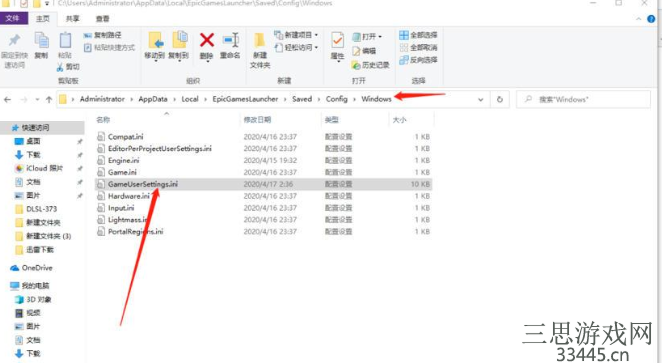Image resolution: width=664 pixels, height=363 pixels.
Task: Click the Copy to folder icon
Action: (179, 41)
